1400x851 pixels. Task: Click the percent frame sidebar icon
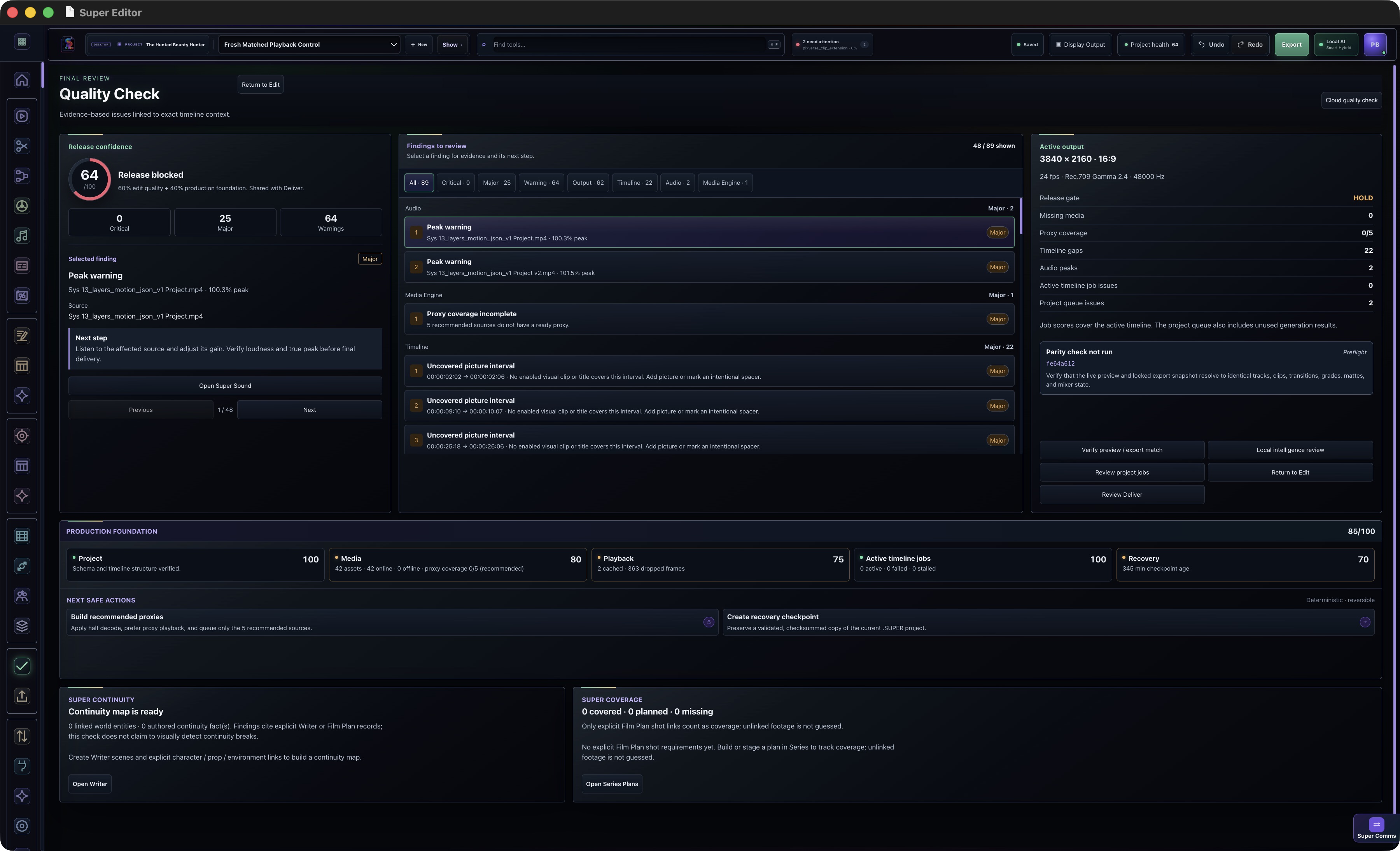(x=22, y=296)
